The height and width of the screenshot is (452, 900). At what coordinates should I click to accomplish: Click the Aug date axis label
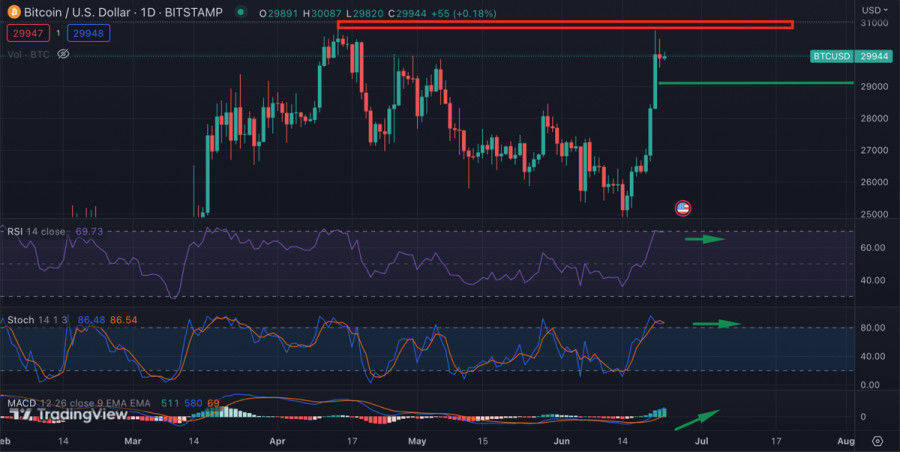(846, 441)
